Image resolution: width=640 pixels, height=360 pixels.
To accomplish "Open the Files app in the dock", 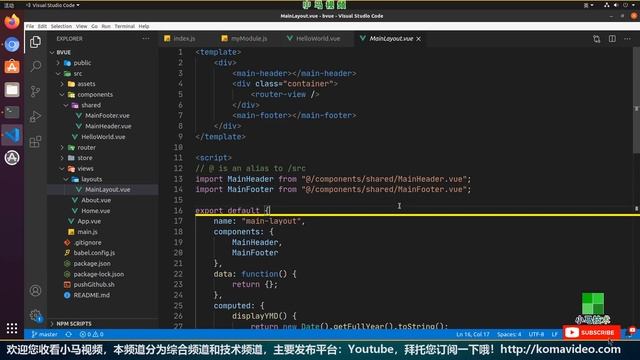I will [x=12, y=90].
